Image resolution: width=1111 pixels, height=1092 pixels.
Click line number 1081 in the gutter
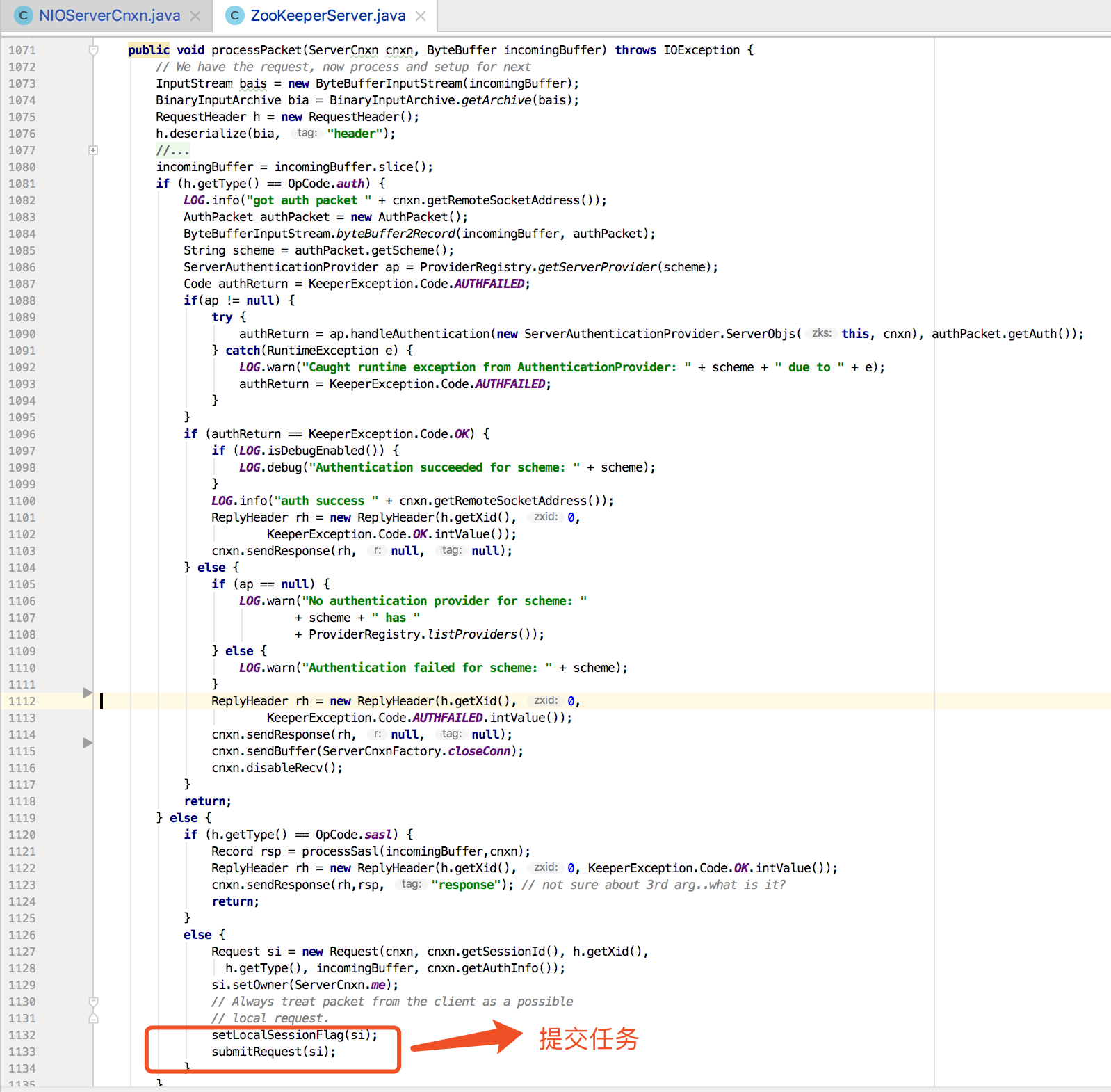[22, 184]
